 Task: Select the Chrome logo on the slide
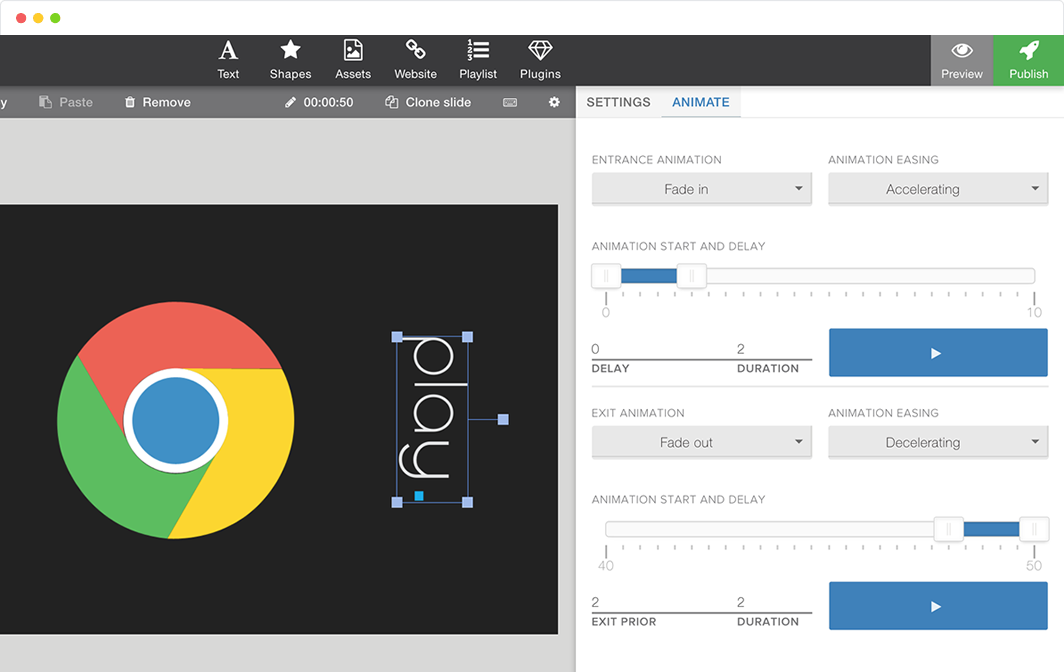click(x=176, y=420)
